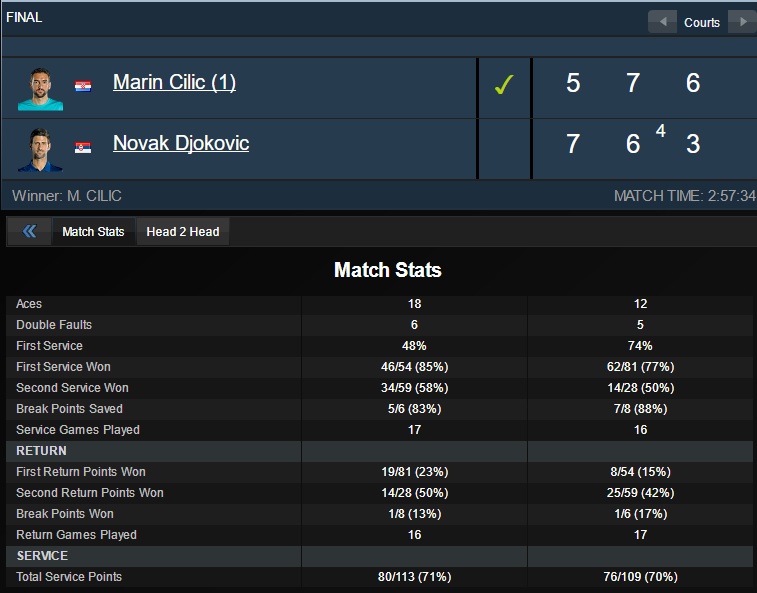Click Djokovic's second set tiebreak score

tap(661, 131)
